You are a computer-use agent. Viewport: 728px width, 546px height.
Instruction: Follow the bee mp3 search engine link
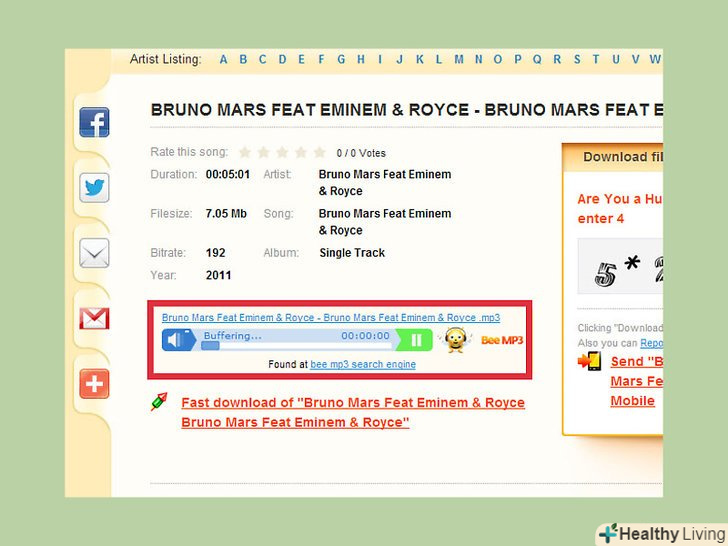(363, 364)
